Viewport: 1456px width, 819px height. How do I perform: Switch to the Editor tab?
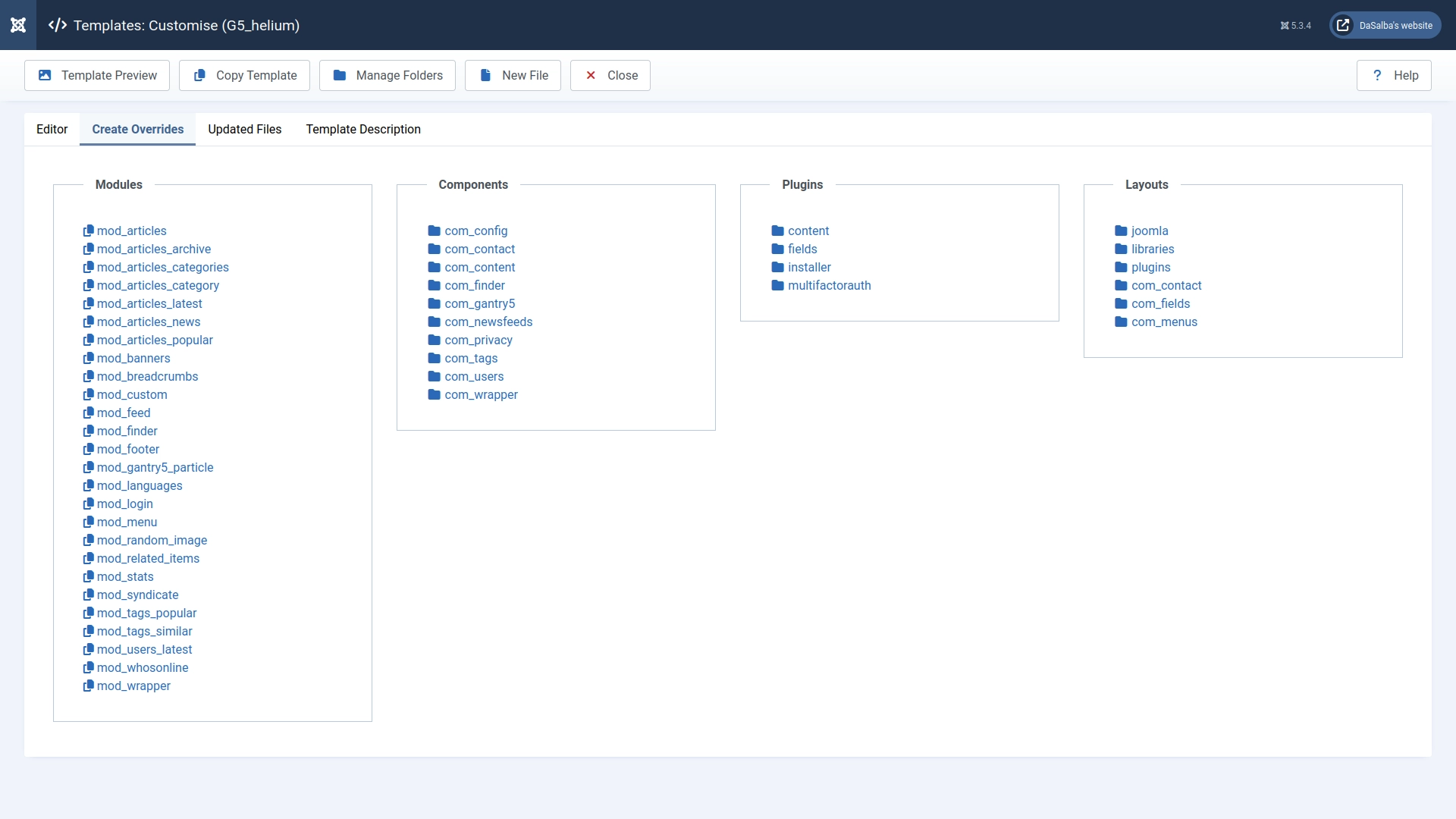tap(52, 129)
